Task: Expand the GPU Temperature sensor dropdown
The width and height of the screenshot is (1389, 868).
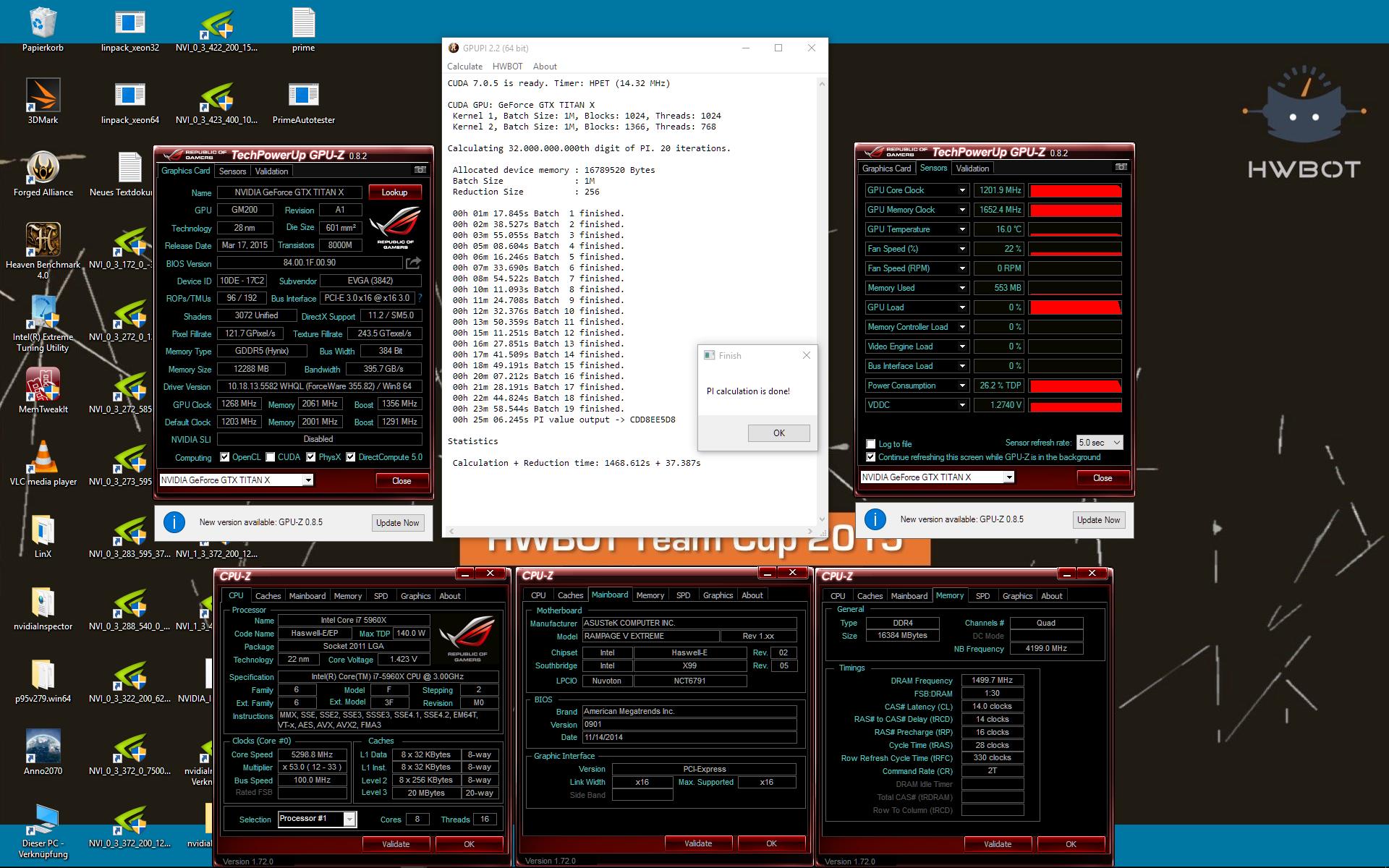Action: (962, 229)
